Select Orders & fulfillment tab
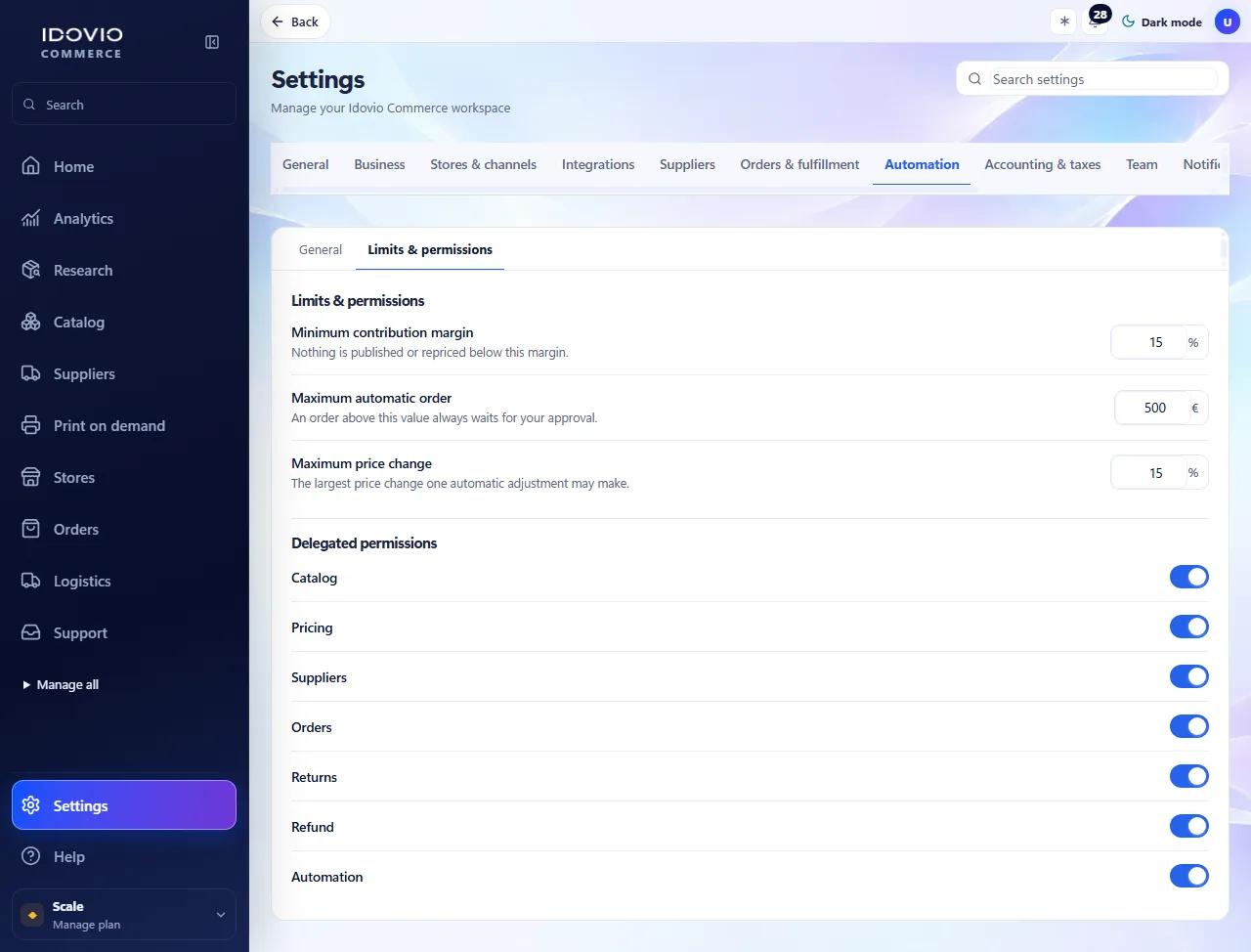This screenshot has width=1251, height=952. 799,164
